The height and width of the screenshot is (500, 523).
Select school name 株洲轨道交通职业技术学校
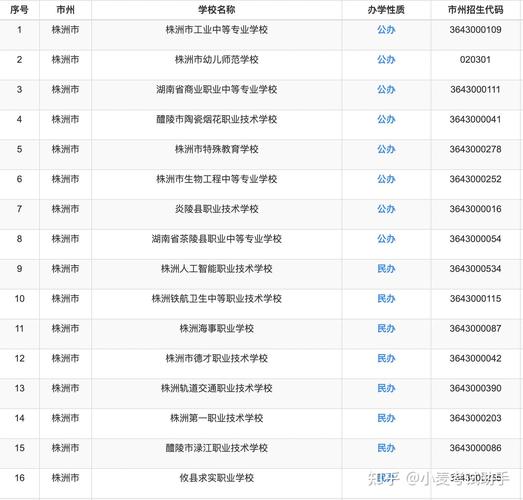tap(217, 388)
